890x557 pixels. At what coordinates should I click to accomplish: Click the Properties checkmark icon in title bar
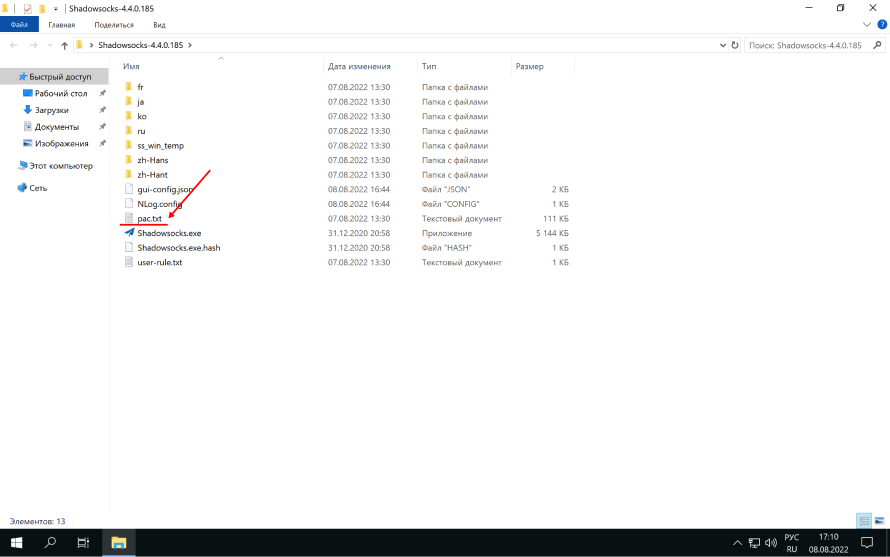click(27, 9)
